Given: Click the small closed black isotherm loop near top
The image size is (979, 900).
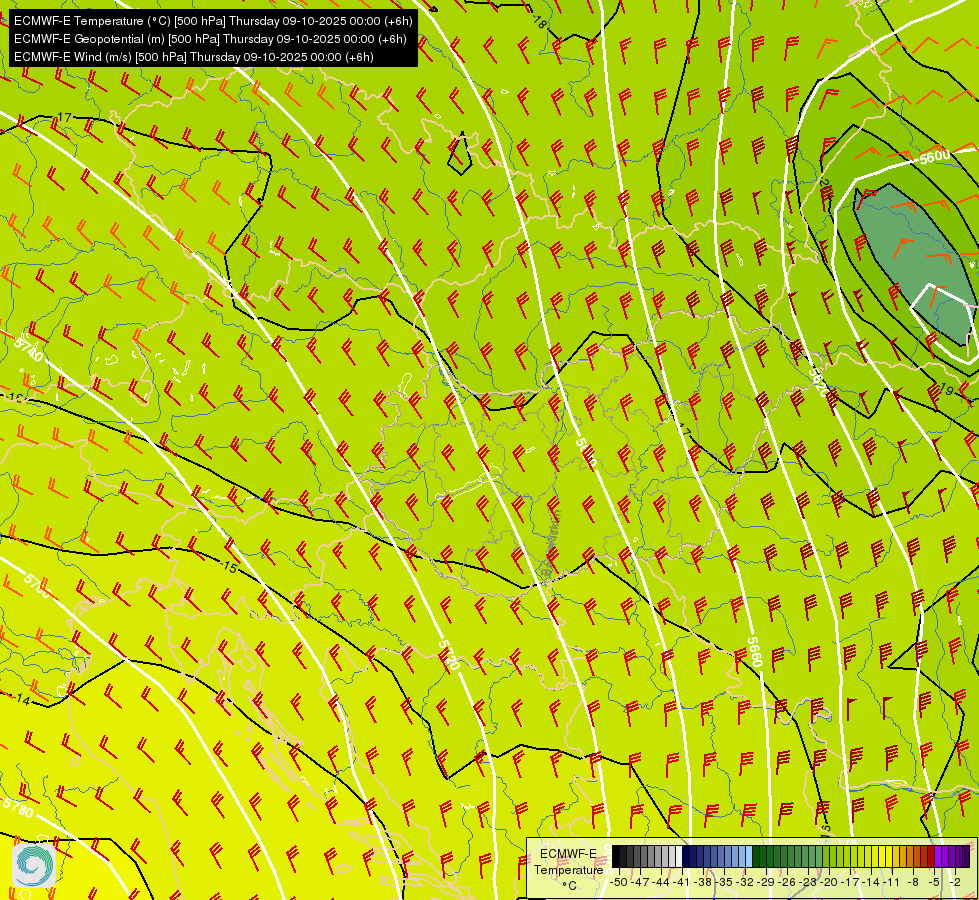Looking at the screenshot, I should (x=459, y=153).
